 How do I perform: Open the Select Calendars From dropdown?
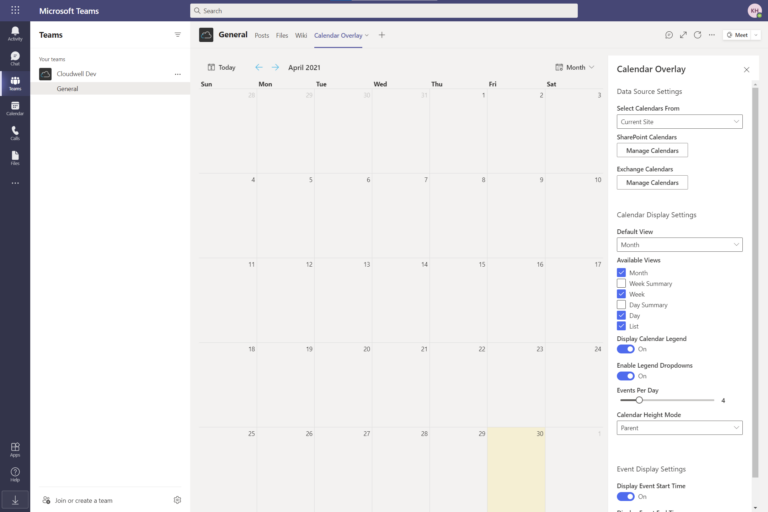tap(679, 122)
